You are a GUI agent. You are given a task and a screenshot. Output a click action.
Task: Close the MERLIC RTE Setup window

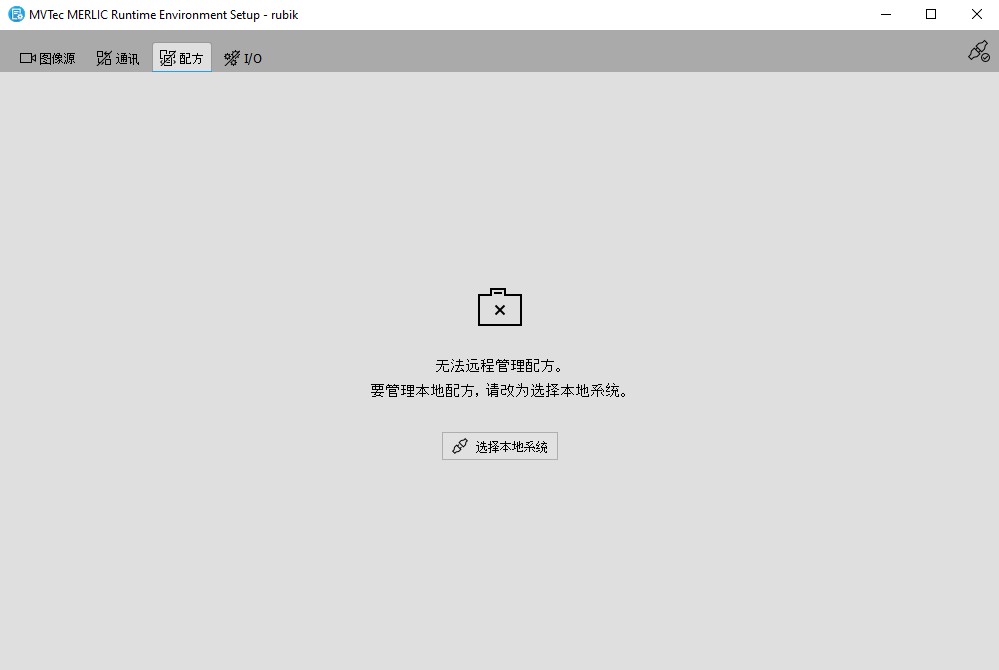976,14
